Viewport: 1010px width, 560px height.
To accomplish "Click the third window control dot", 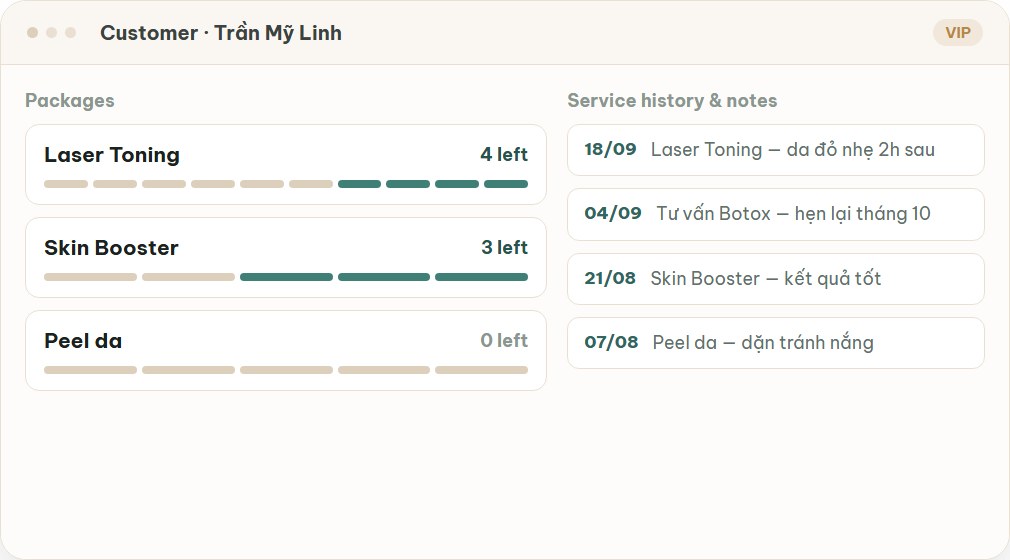I will 71,32.
